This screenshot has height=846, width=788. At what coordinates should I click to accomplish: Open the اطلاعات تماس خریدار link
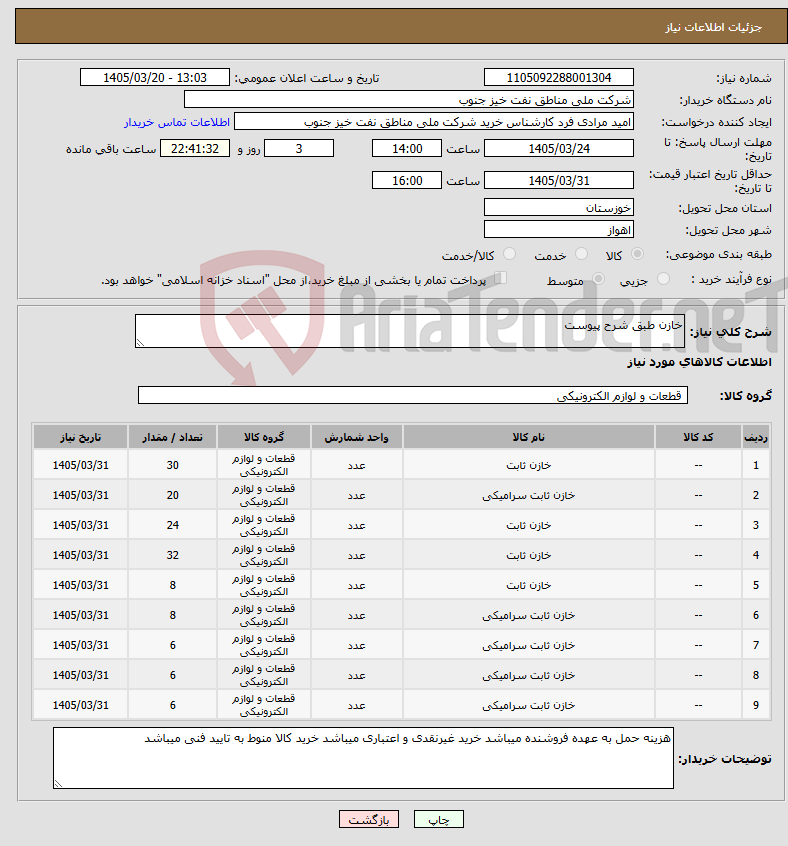[177, 122]
